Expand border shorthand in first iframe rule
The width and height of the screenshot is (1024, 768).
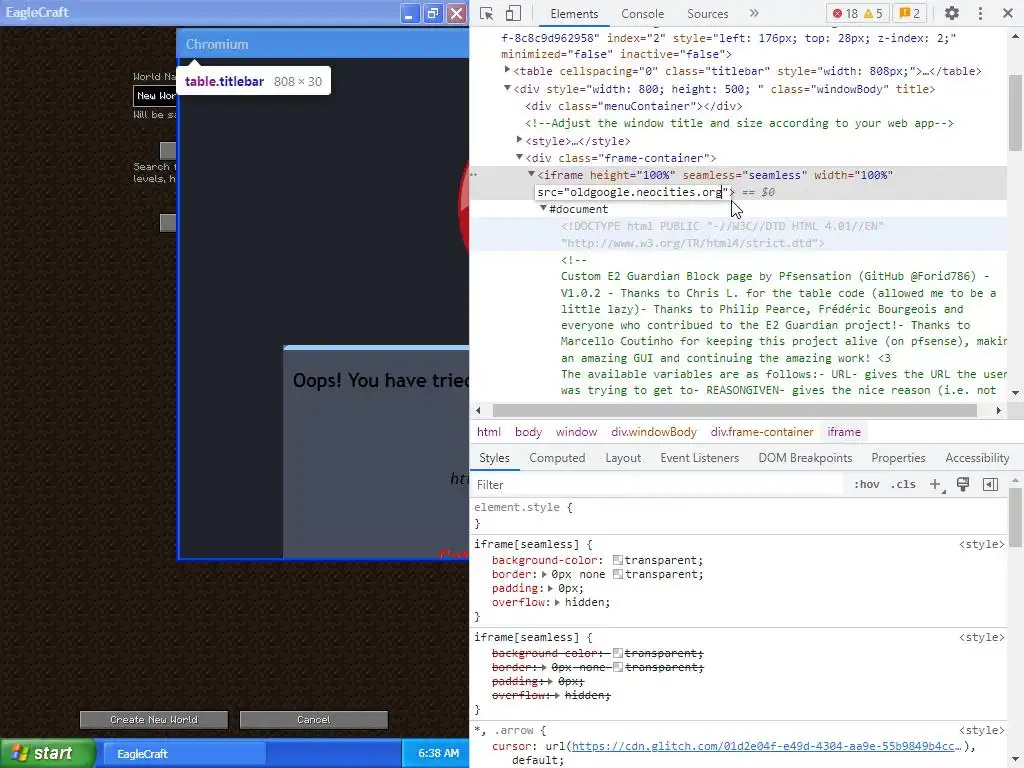tap(544, 575)
